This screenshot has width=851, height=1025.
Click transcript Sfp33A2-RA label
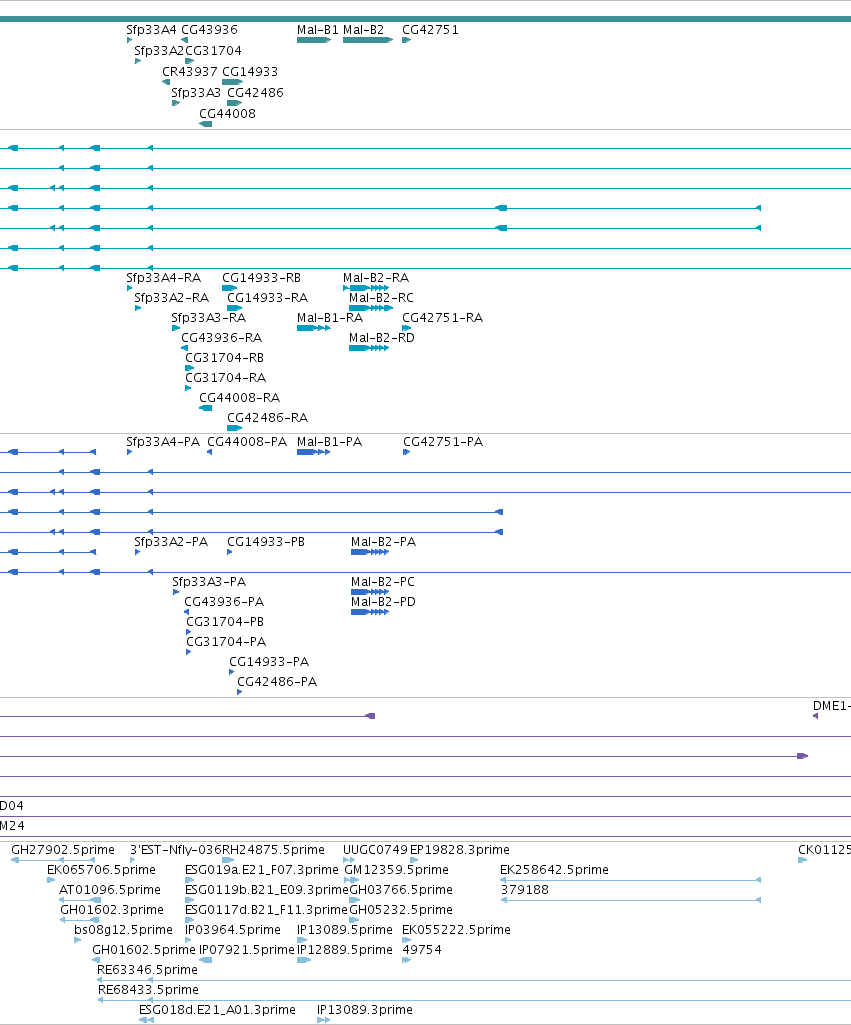[x=171, y=298]
